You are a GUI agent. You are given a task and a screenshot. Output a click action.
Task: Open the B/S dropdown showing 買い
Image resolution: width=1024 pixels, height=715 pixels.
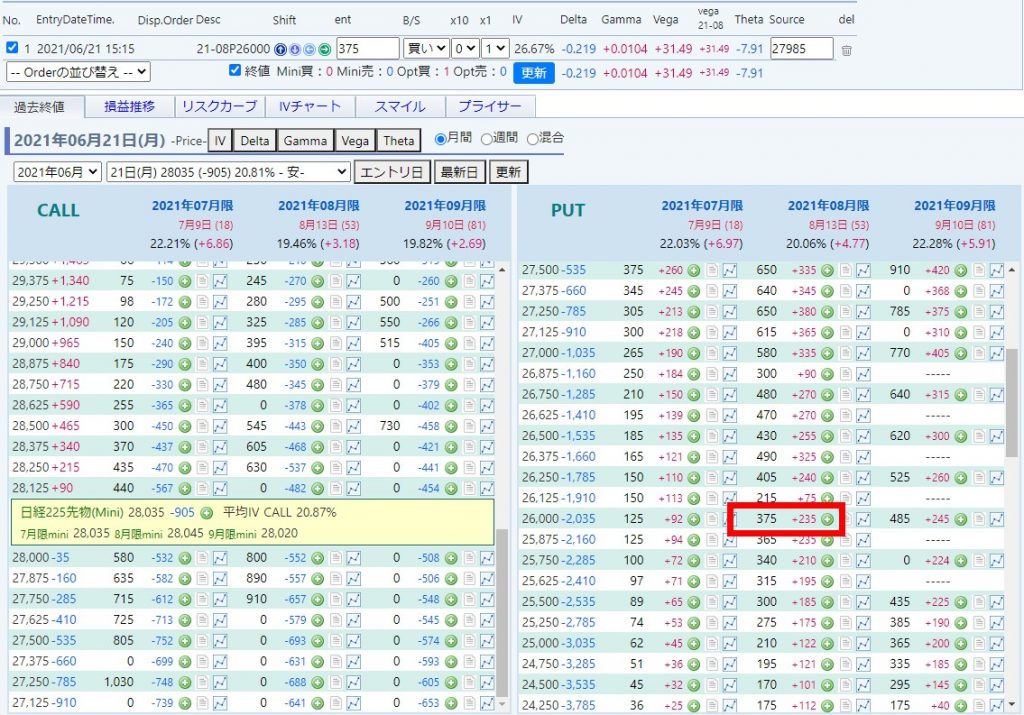click(426, 48)
